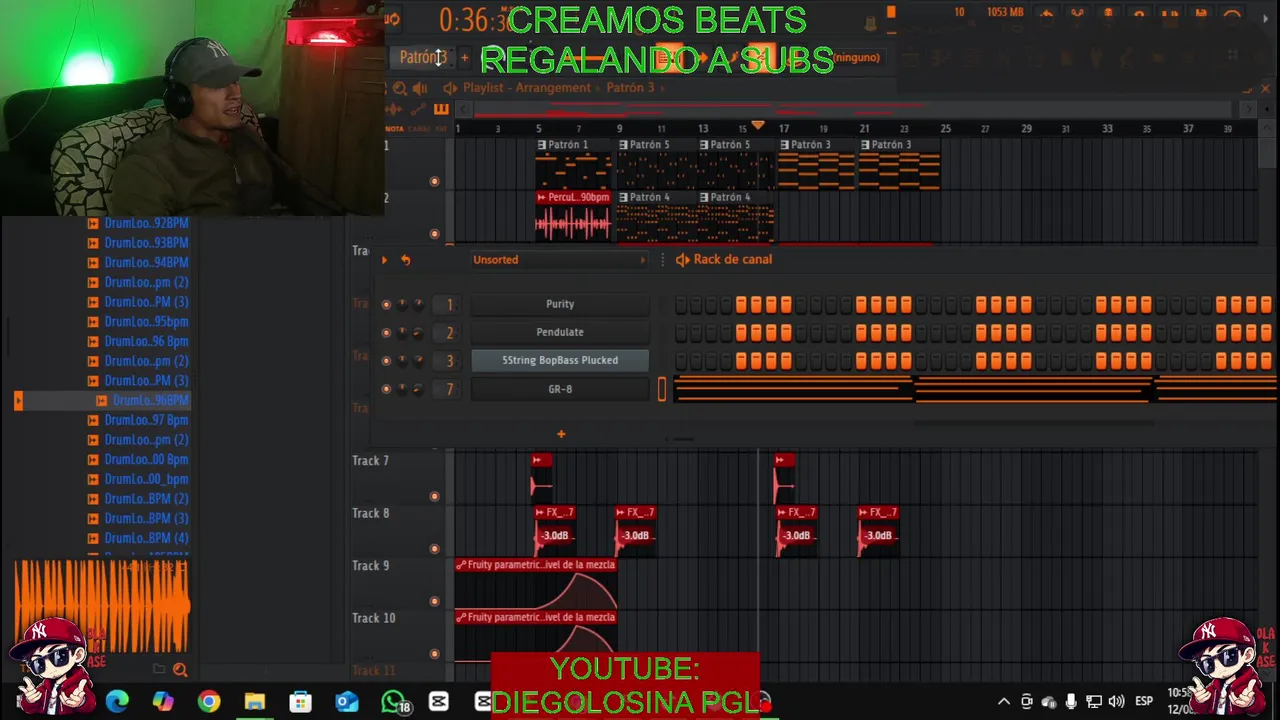Adjust Purity channel volume knob

[x=418, y=304]
